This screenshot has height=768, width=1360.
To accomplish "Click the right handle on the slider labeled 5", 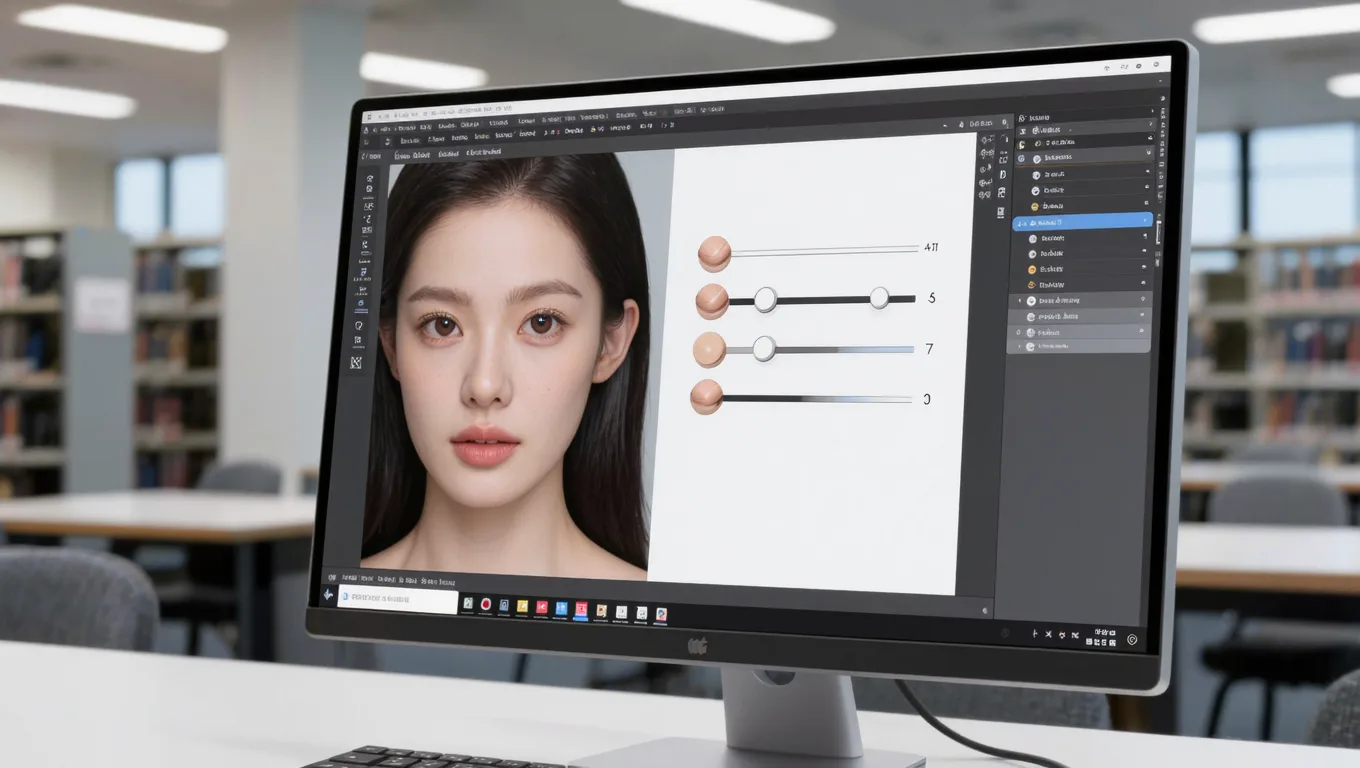I will [x=879, y=297].
